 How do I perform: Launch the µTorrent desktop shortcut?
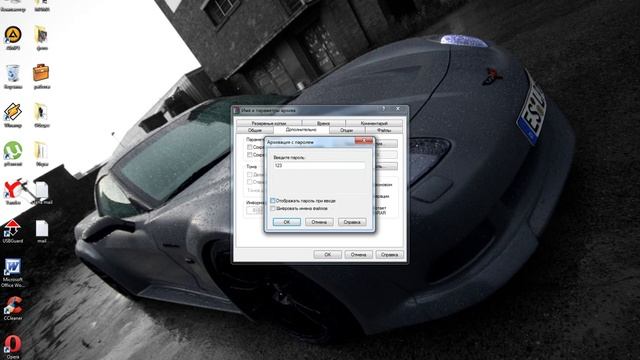coord(13,154)
